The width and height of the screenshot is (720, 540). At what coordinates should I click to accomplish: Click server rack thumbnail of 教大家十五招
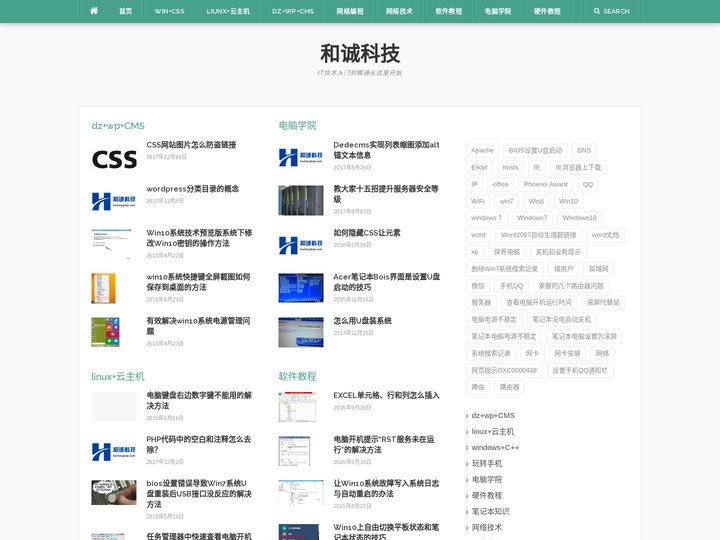point(301,200)
